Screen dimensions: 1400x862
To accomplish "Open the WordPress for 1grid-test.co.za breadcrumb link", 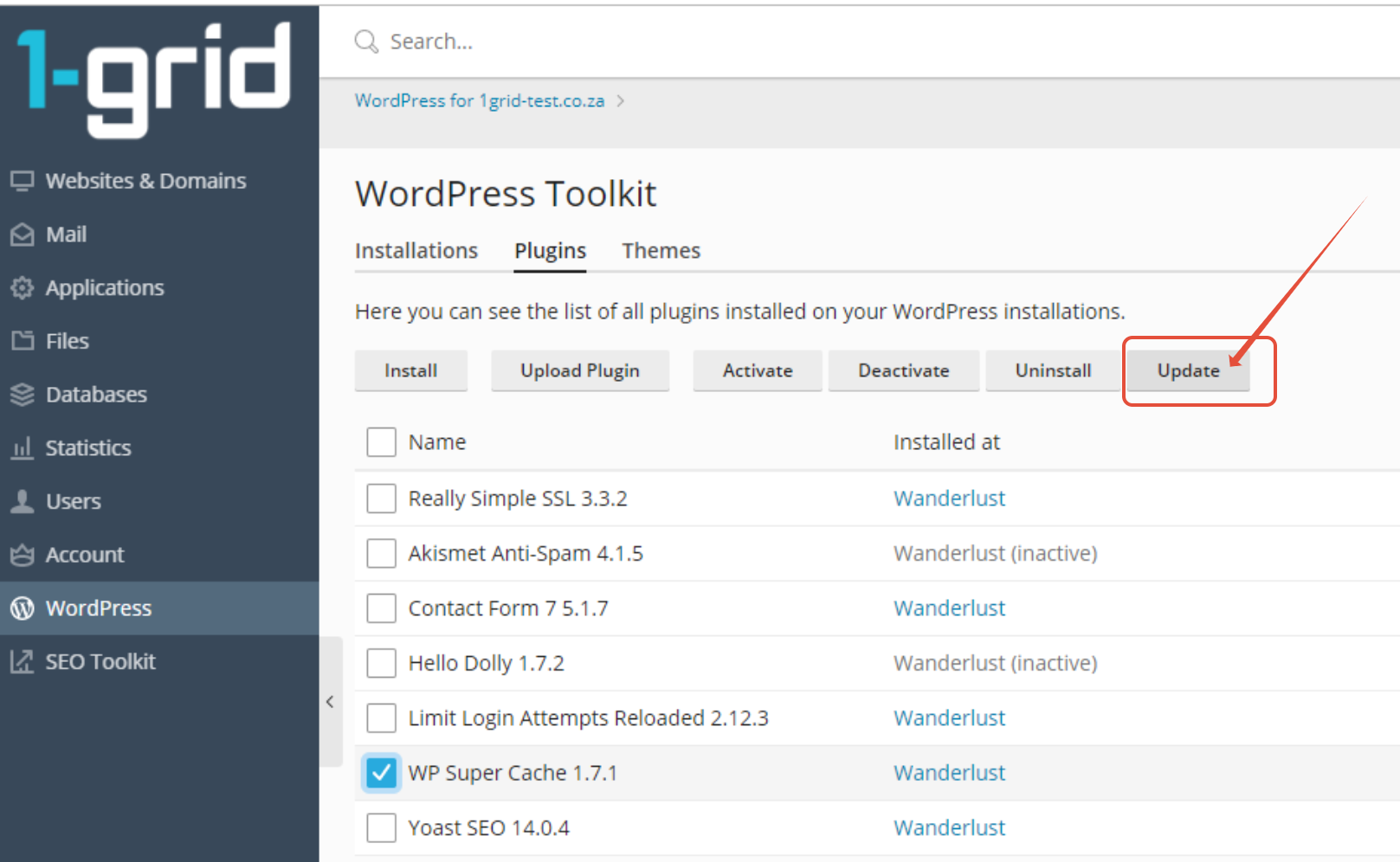I will (480, 101).
